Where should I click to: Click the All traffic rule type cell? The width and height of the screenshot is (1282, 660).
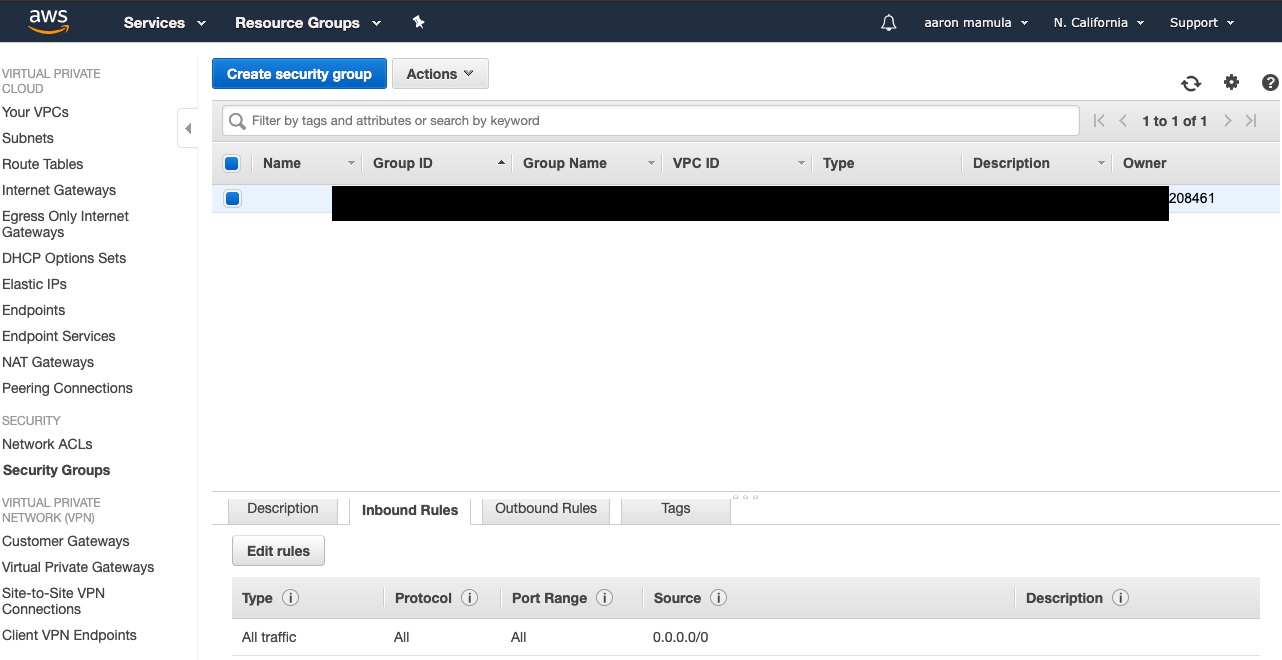269,637
